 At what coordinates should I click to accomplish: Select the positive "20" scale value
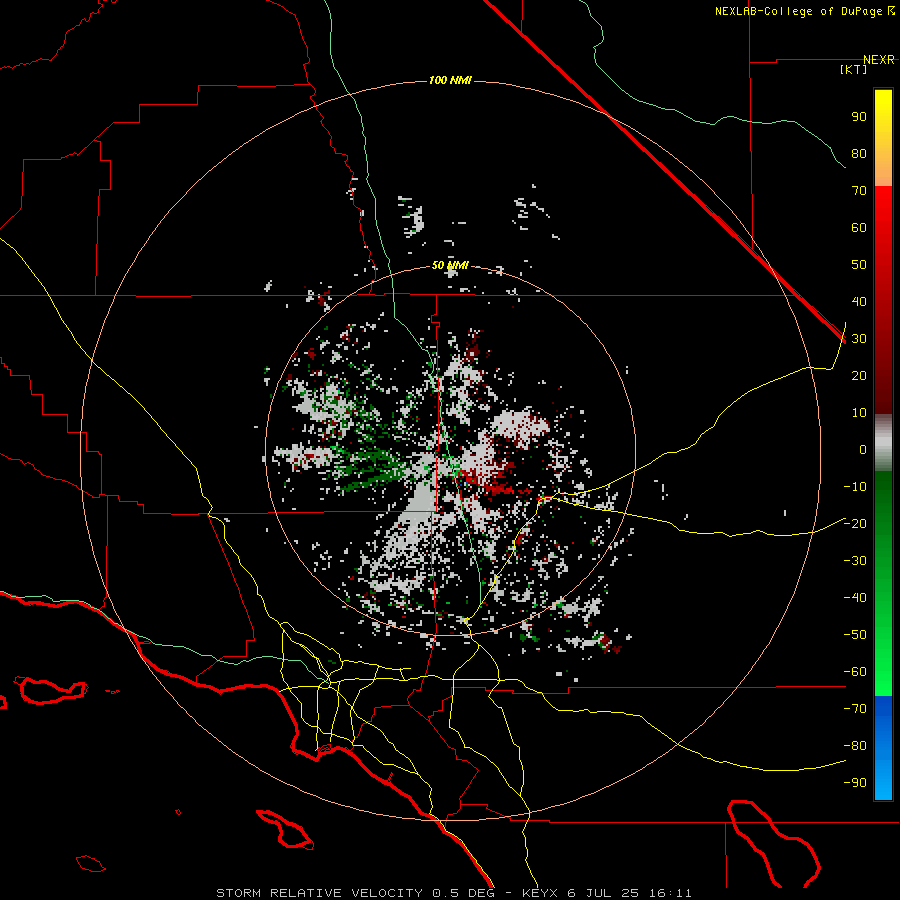coord(859,375)
